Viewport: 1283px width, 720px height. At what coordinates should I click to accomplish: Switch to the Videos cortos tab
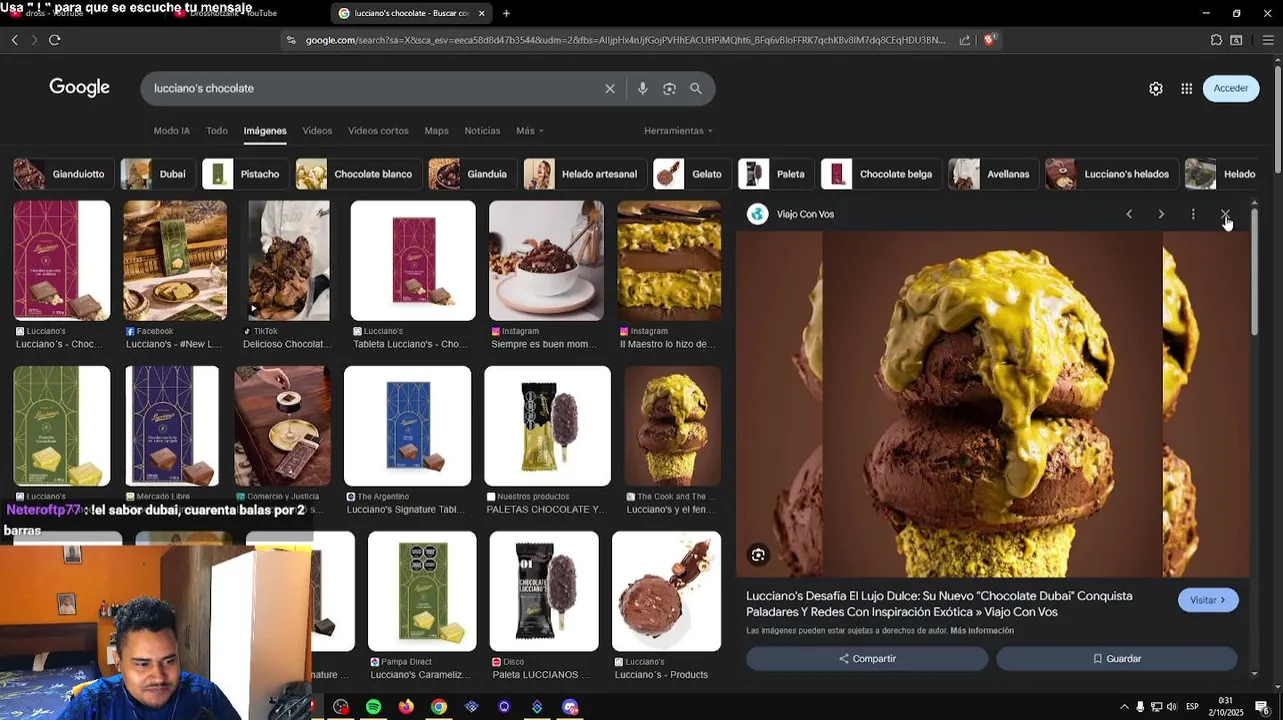(378, 131)
